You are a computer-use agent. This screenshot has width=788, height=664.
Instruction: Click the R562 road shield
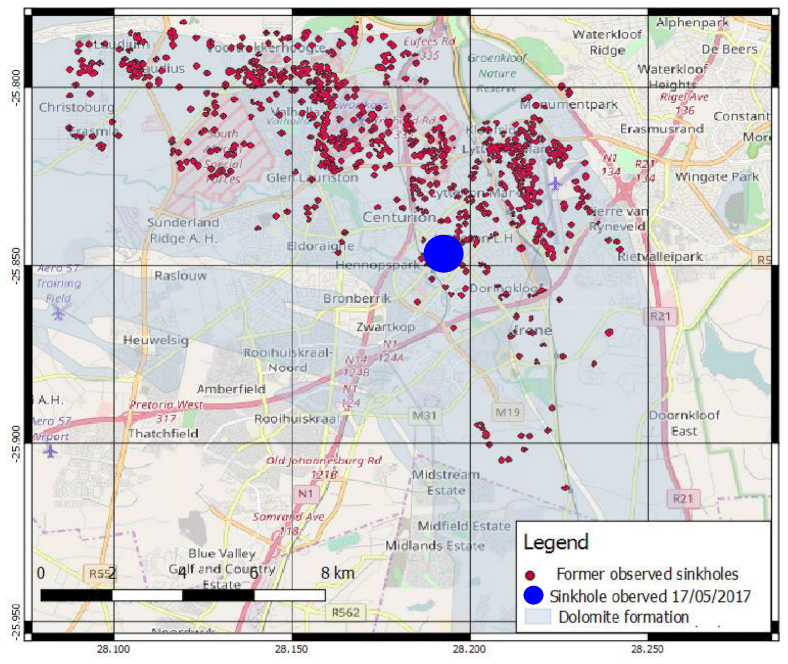pos(345,613)
